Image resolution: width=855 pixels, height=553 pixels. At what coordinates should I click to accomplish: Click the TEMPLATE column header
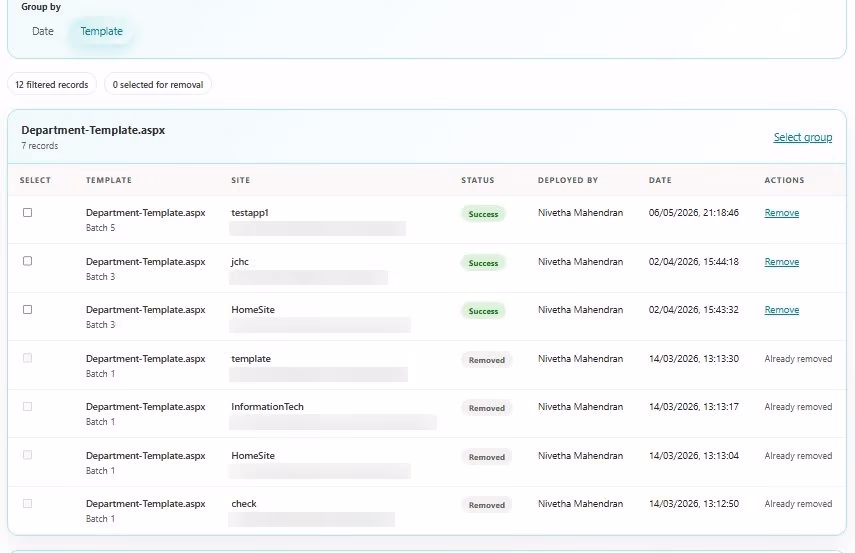point(109,180)
